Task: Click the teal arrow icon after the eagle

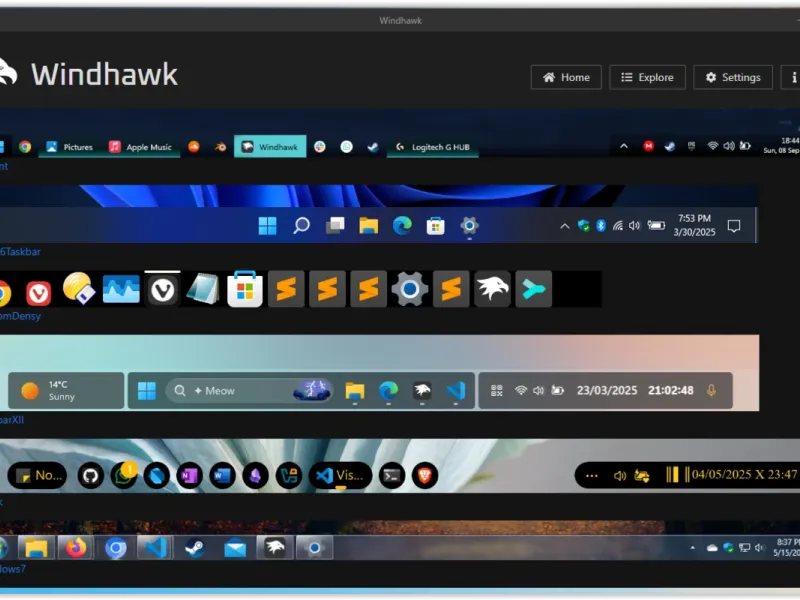Action: point(534,289)
